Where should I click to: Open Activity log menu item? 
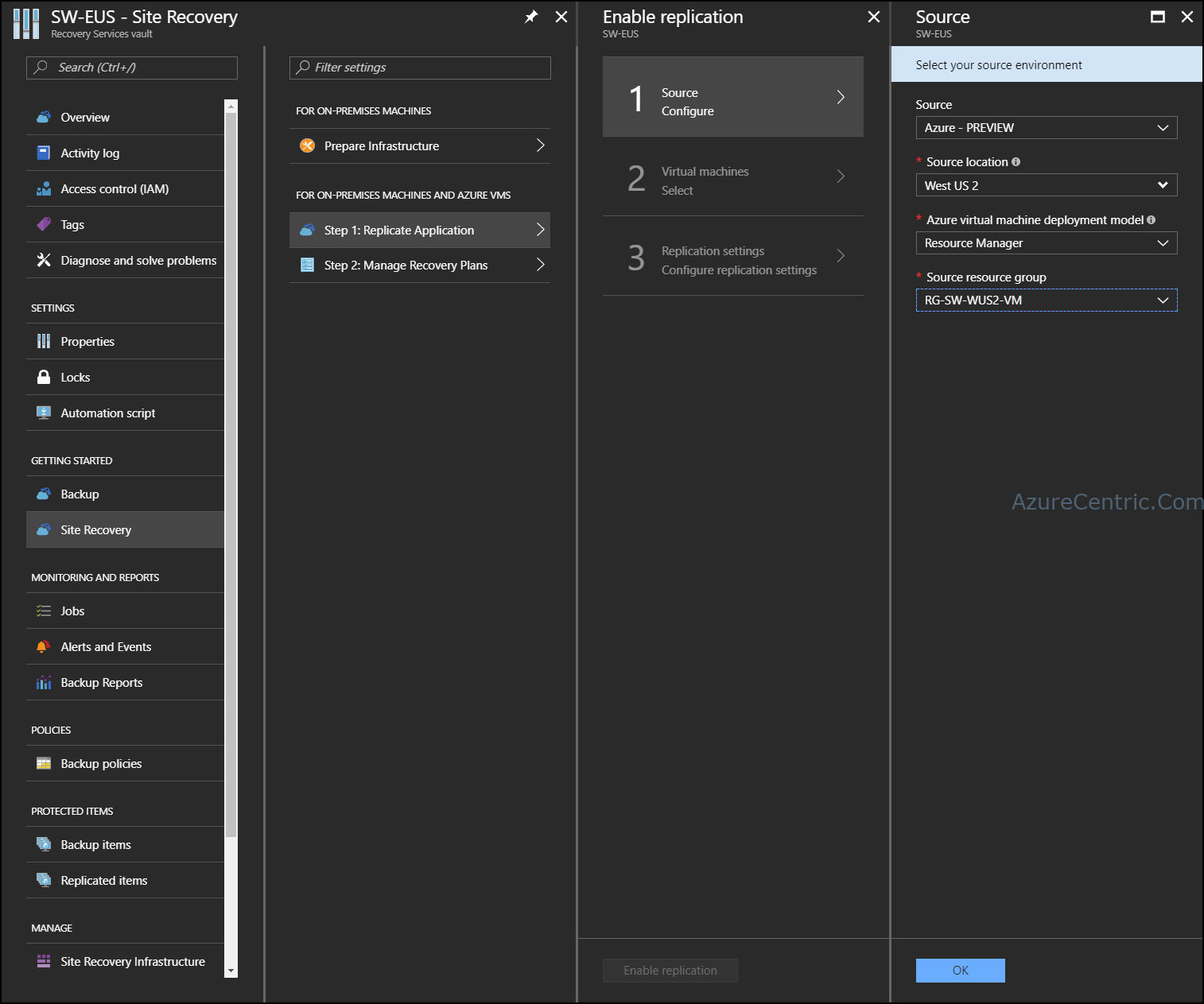(x=126, y=153)
